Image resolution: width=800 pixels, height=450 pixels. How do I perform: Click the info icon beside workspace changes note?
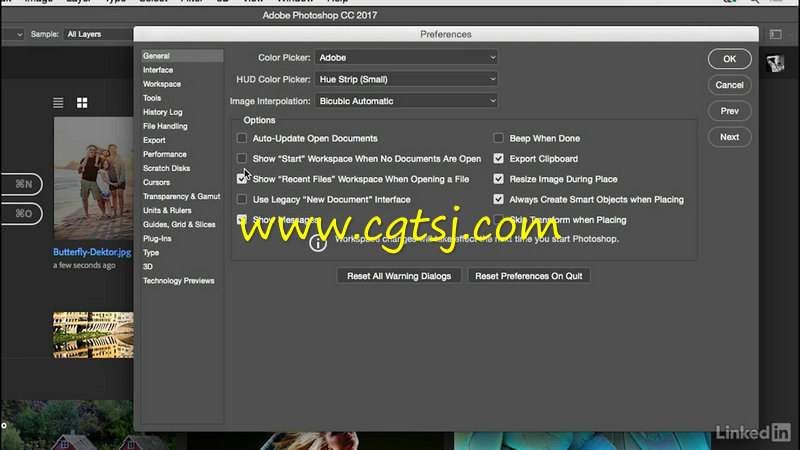coord(318,244)
